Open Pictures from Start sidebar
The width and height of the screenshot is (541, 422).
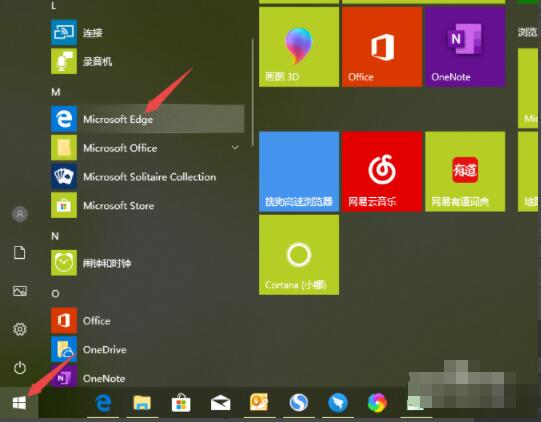point(20,291)
